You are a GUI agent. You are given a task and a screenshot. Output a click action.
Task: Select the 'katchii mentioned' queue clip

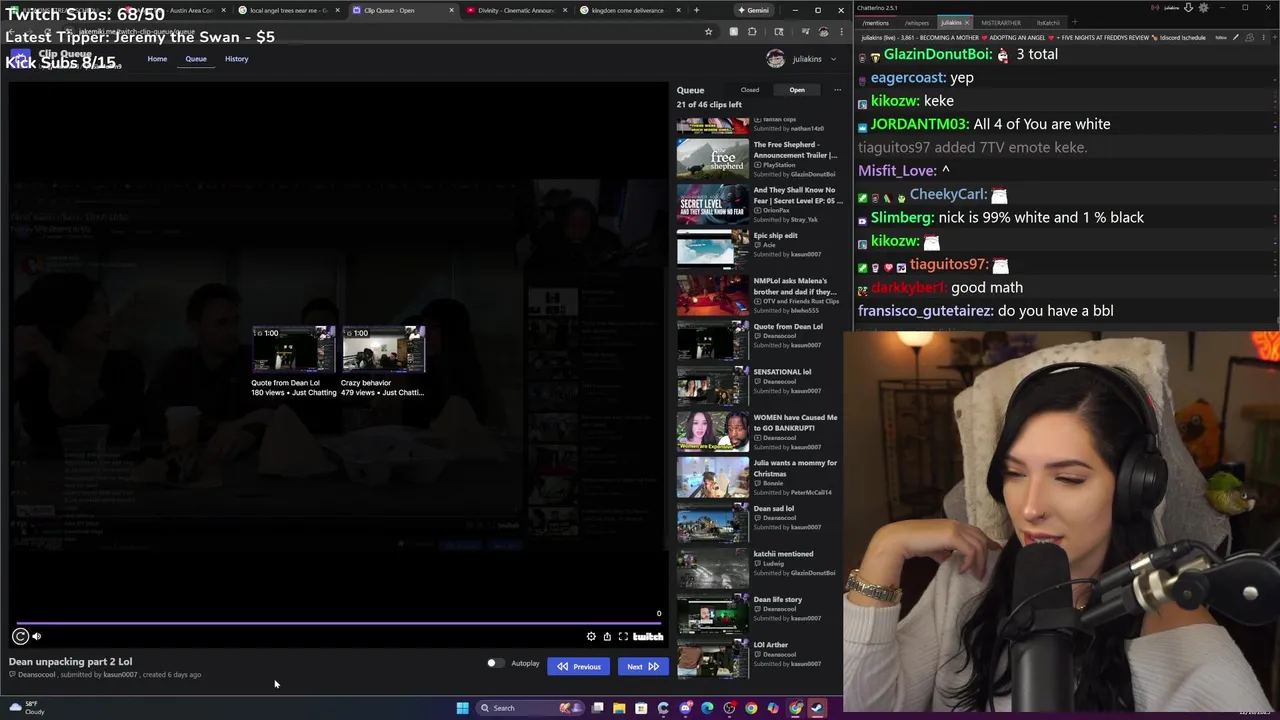point(758,568)
